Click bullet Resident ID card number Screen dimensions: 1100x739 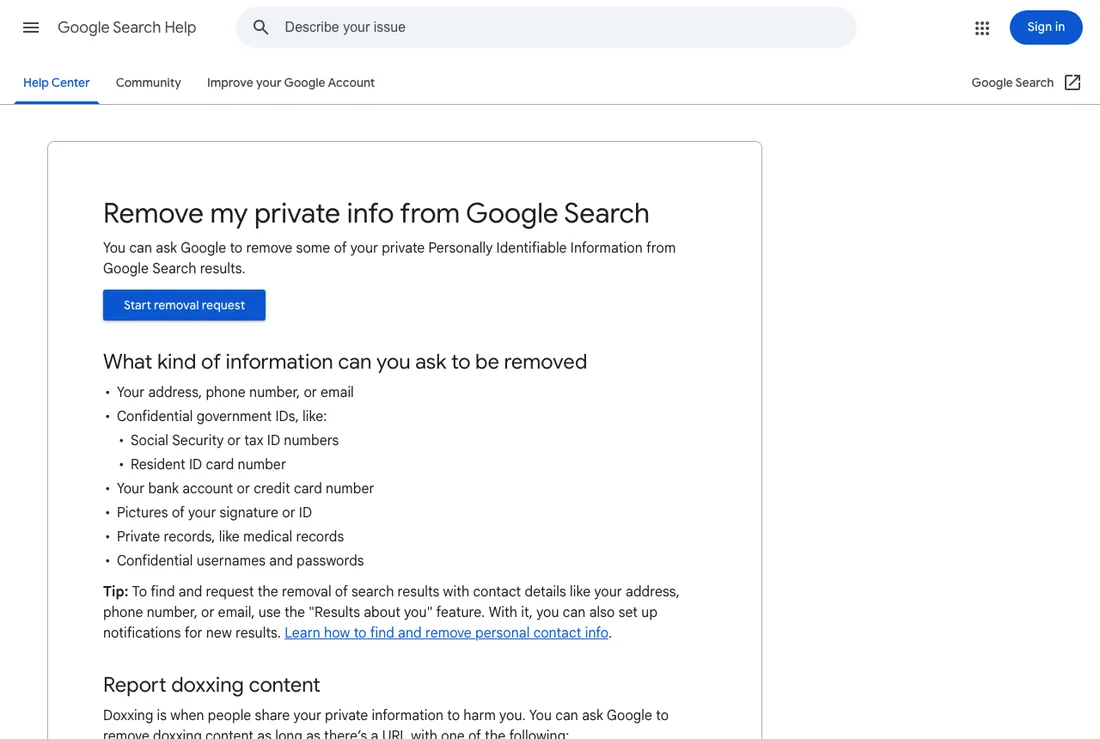click(208, 465)
